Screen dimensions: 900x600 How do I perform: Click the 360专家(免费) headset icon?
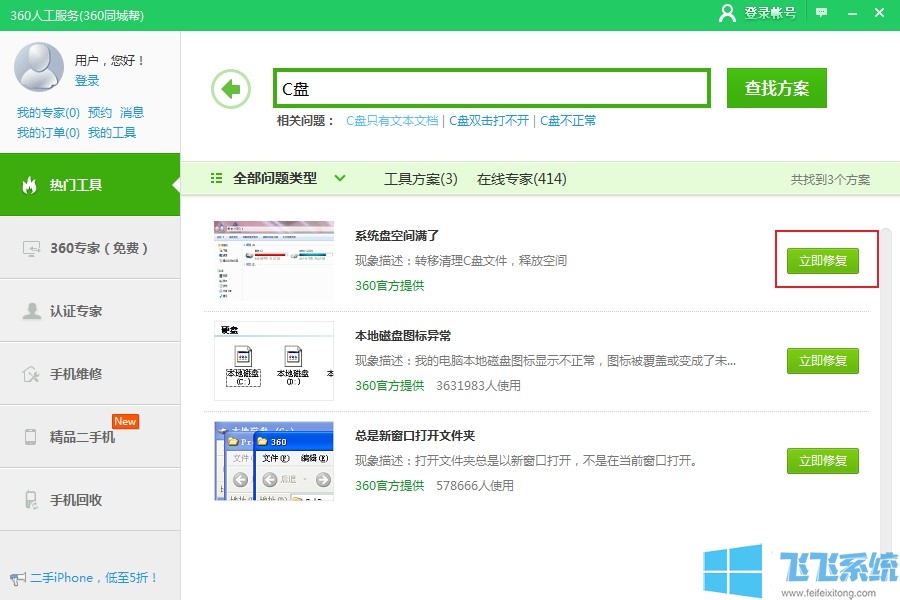[x=30, y=249]
